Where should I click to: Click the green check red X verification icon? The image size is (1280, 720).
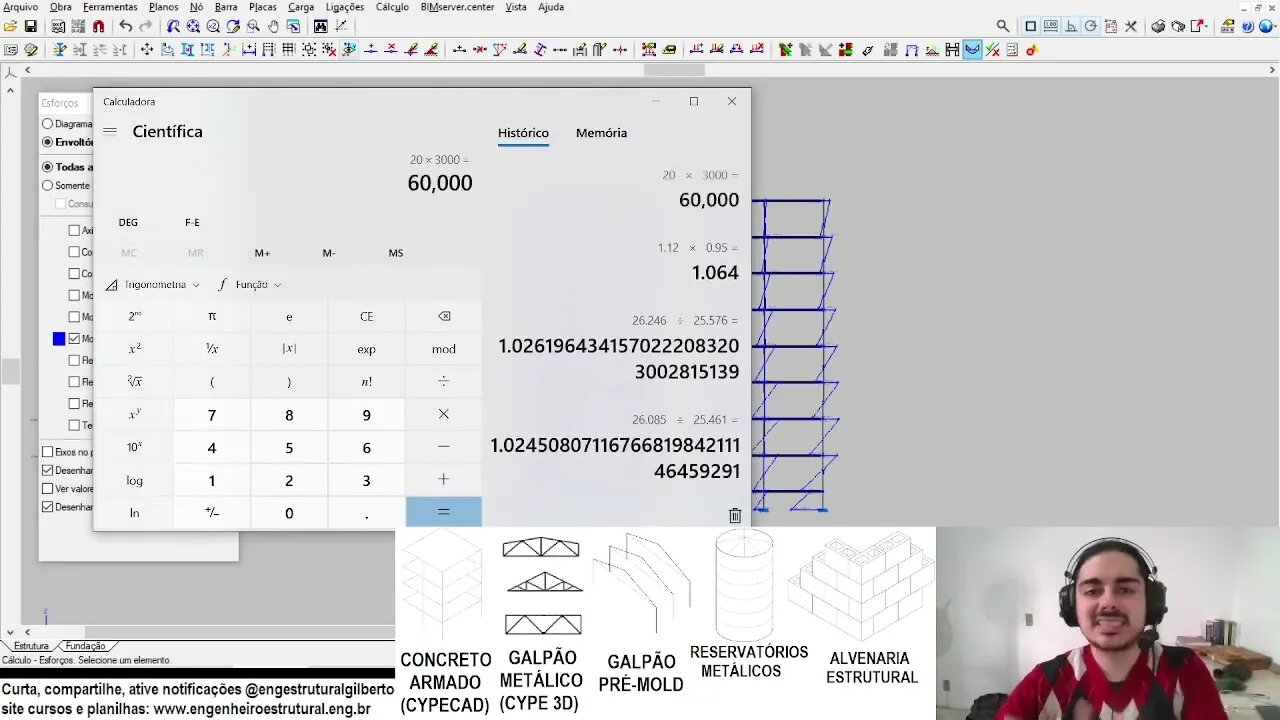(993, 49)
